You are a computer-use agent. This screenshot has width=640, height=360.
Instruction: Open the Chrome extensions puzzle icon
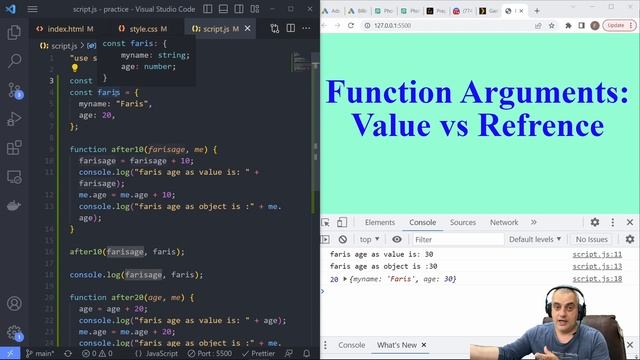pos(568,26)
